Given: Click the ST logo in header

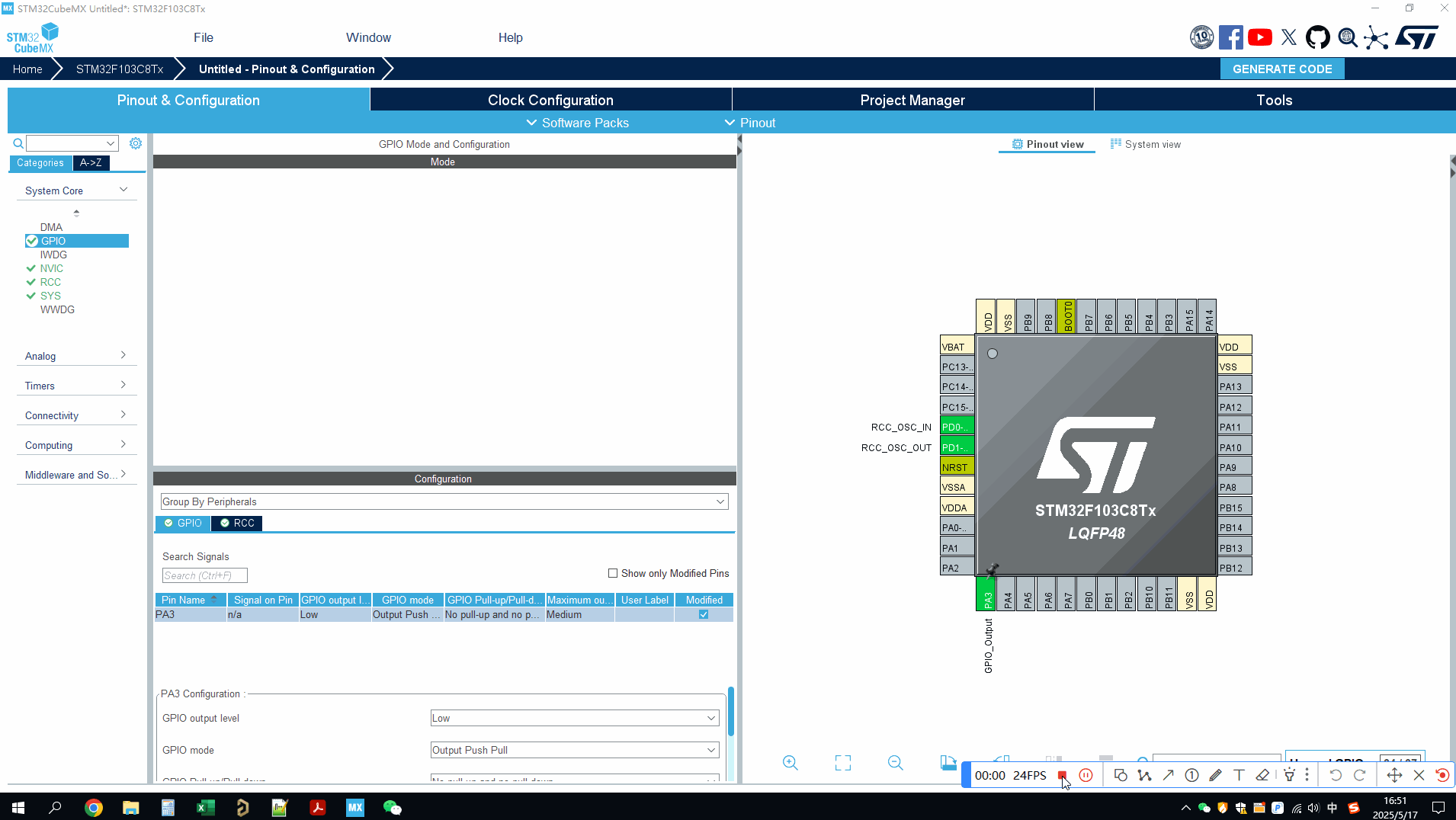Looking at the screenshot, I should click(x=1416, y=37).
